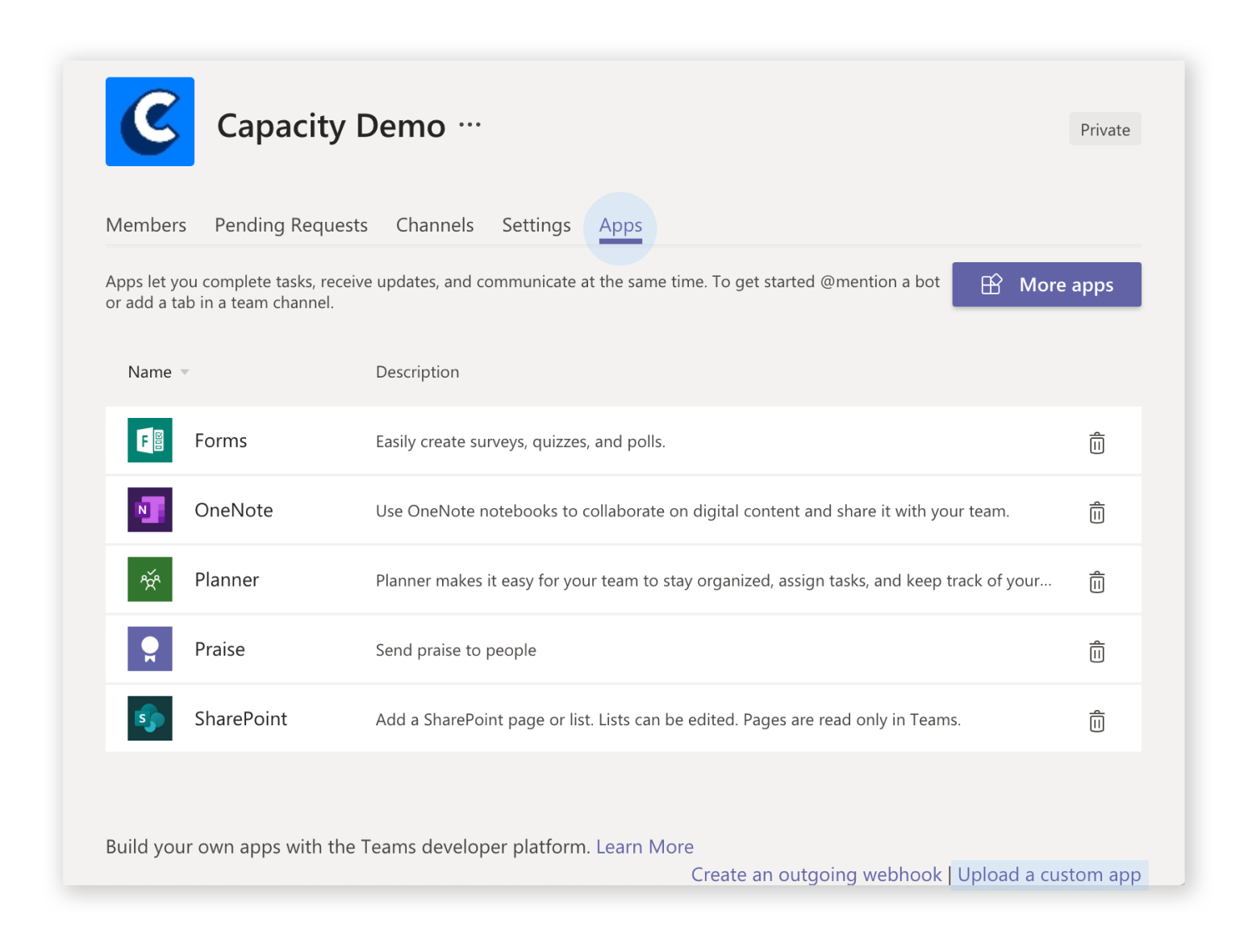The height and width of the screenshot is (952, 1252).
Task: Click the Description column header
Action: [417, 372]
